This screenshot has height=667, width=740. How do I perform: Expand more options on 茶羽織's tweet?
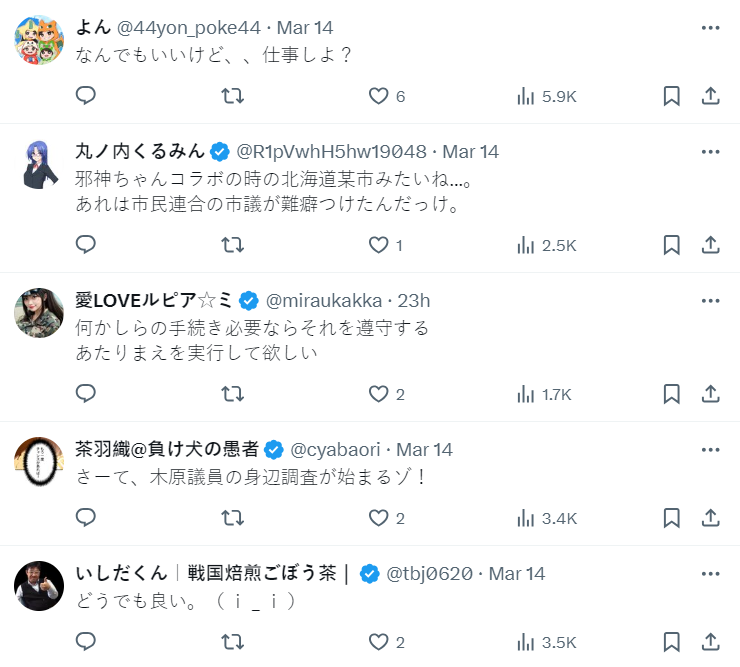pos(711,449)
